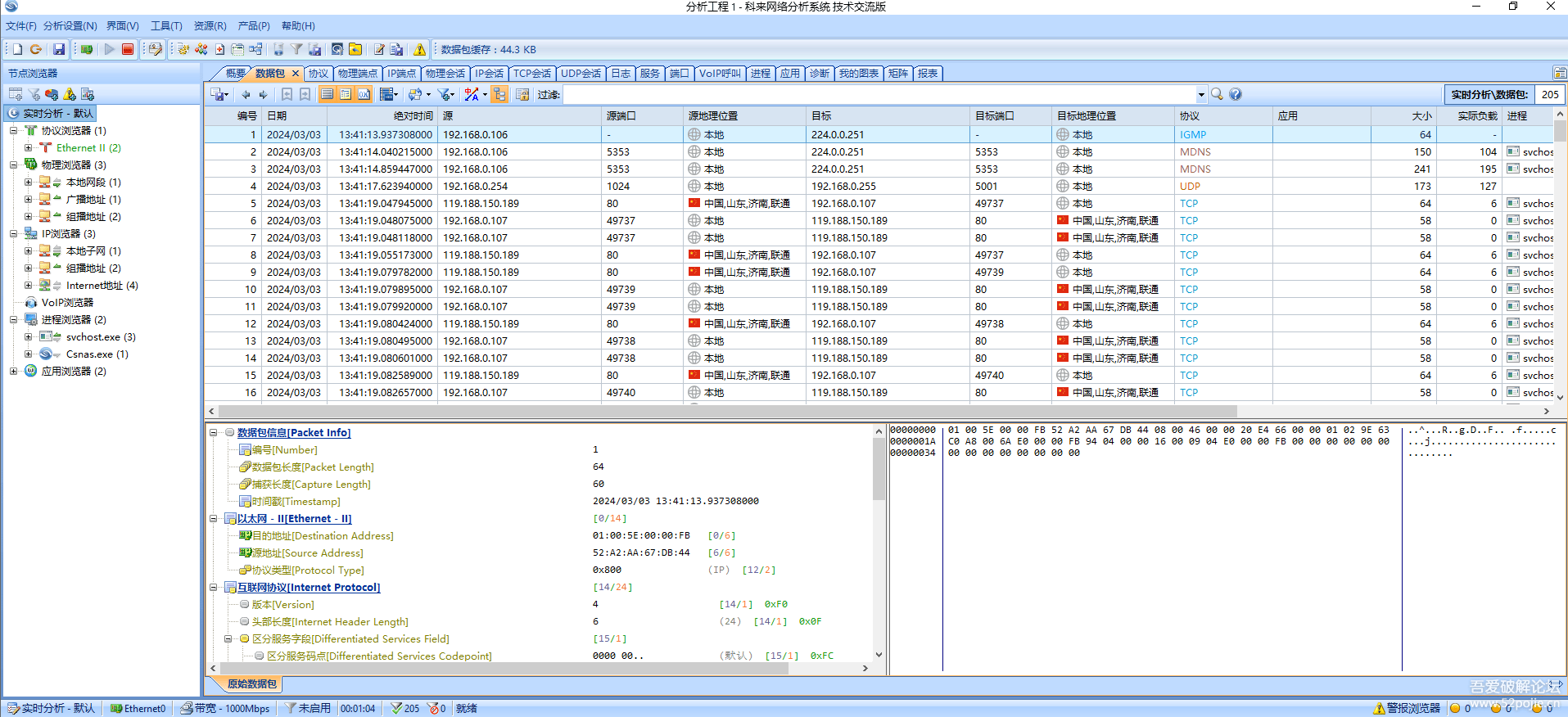1568x717 pixels.
Task: Save the project with floppy icon
Action: (x=59, y=49)
